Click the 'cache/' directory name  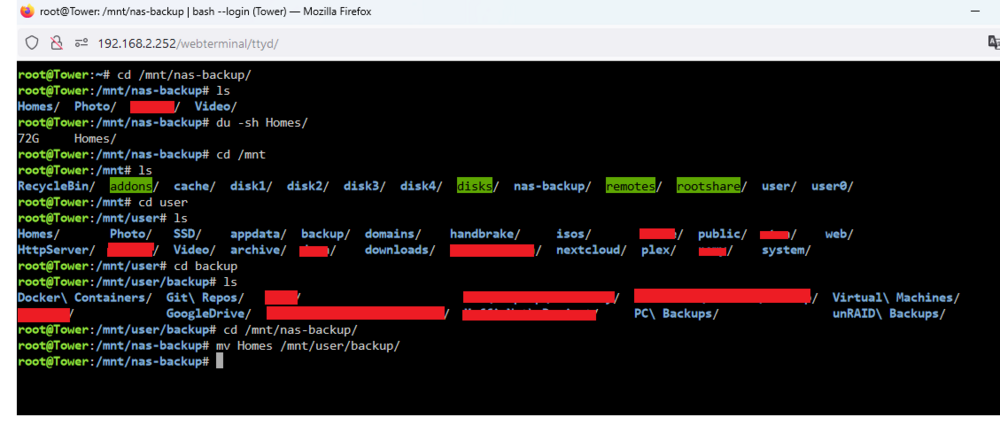tap(195, 186)
